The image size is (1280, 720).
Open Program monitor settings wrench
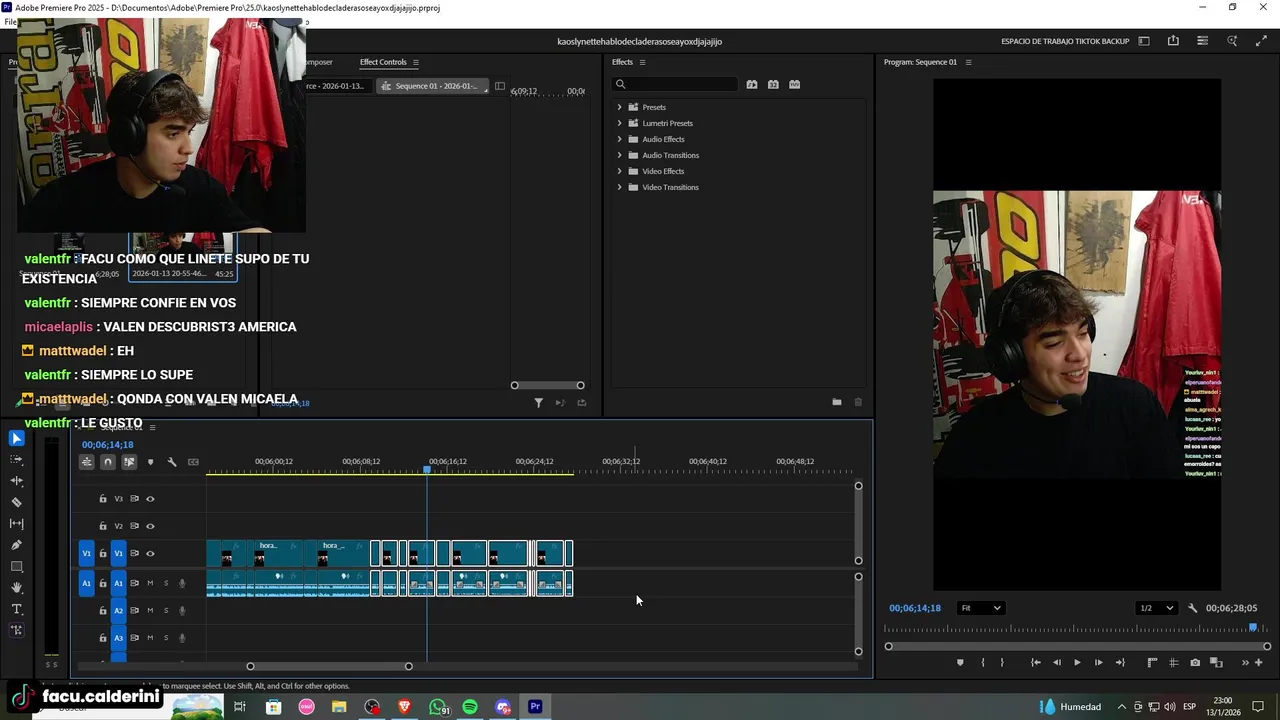pyautogui.click(x=1192, y=608)
